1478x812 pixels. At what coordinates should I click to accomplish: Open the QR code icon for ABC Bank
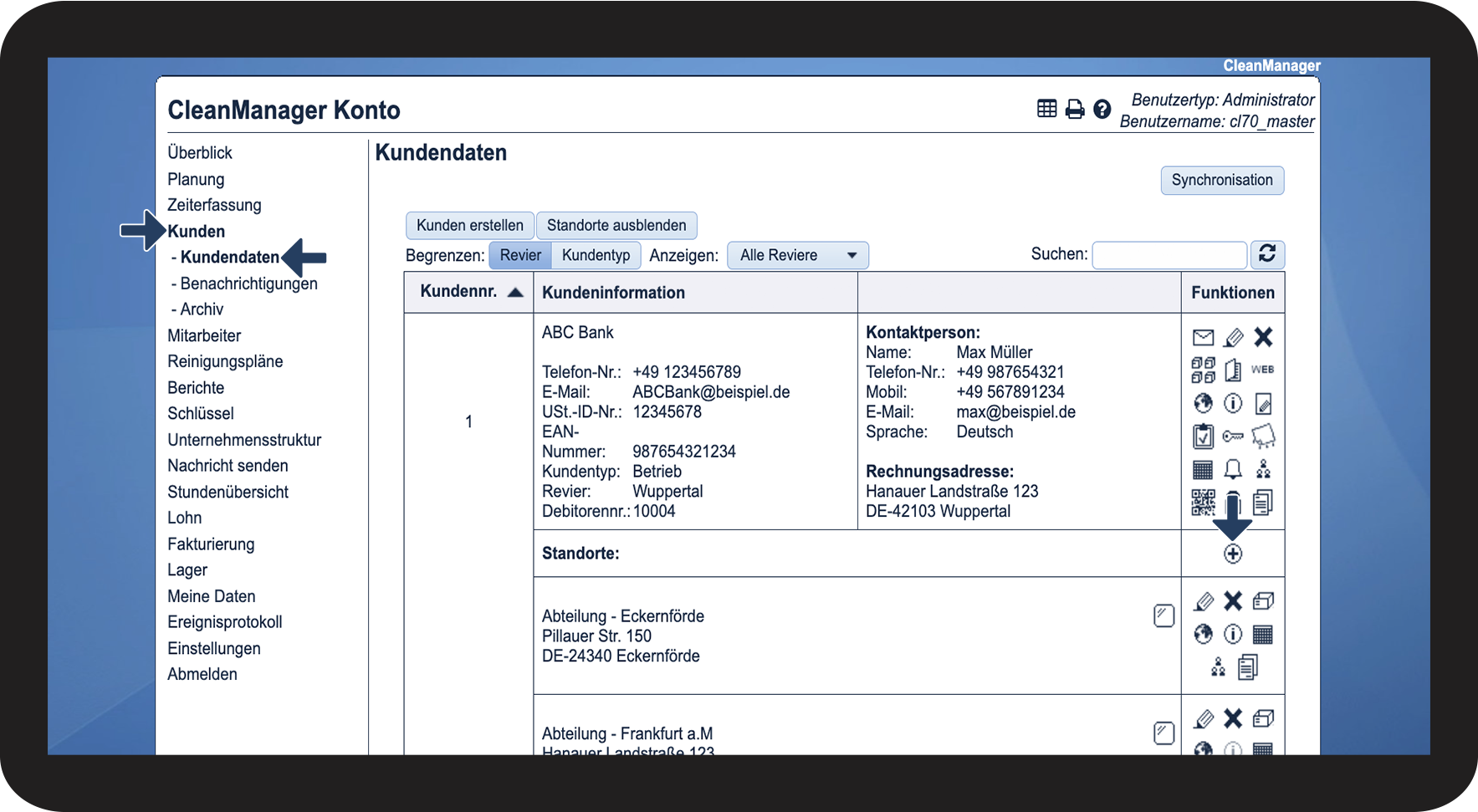coord(1203,503)
